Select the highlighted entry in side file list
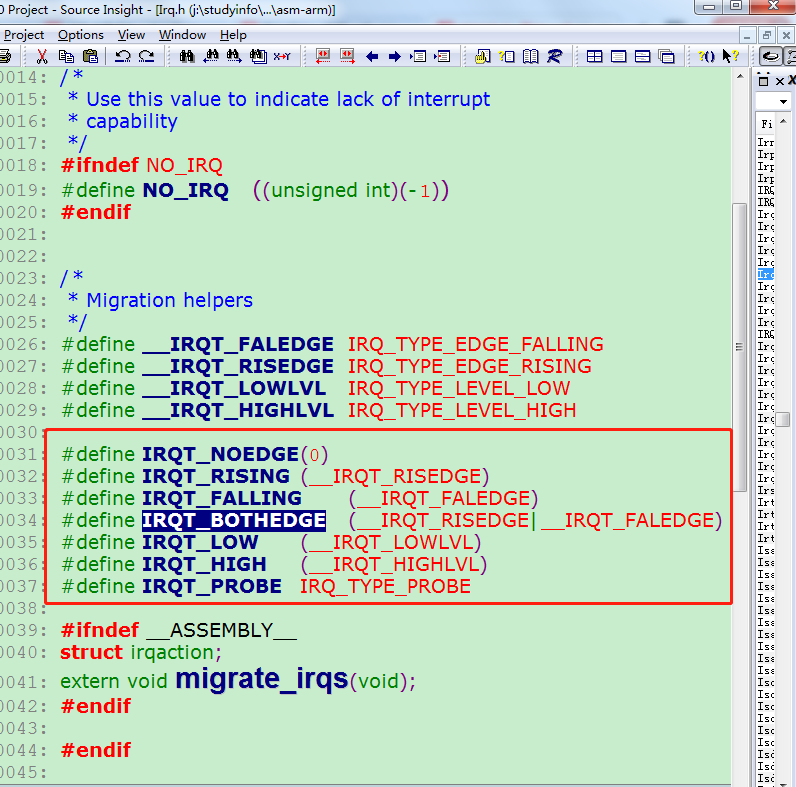The width and height of the screenshot is (796, 787). [766, 275]
